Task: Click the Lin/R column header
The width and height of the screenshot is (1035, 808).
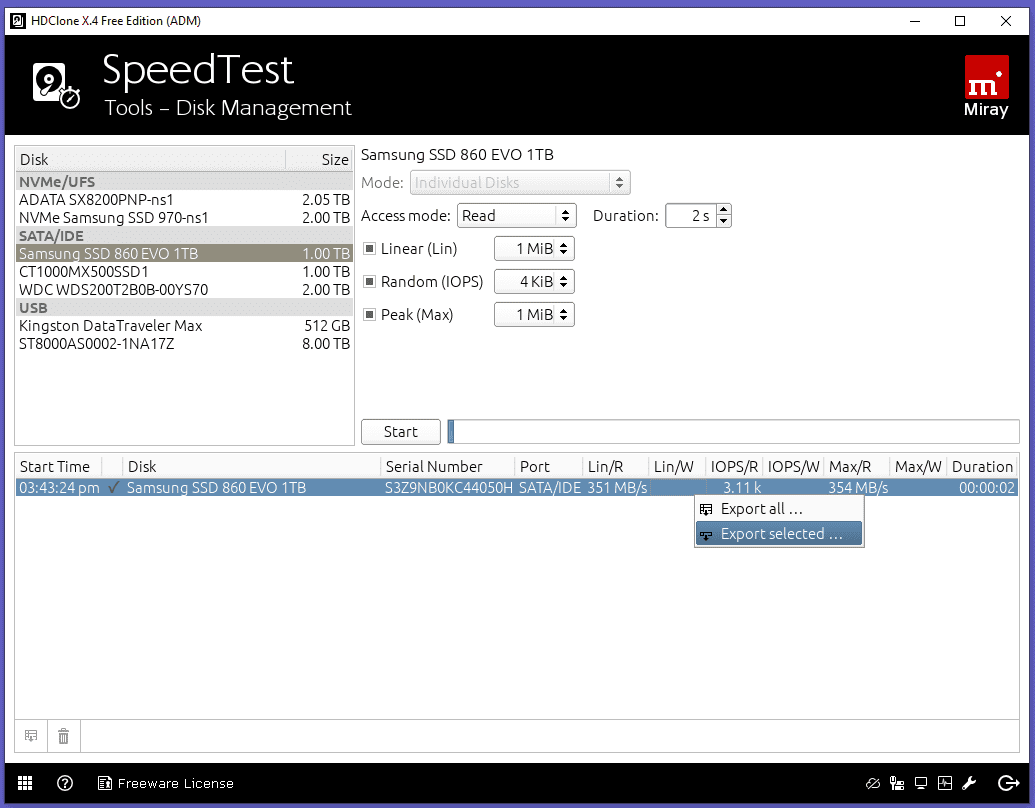Action: (x=615, y=467)
